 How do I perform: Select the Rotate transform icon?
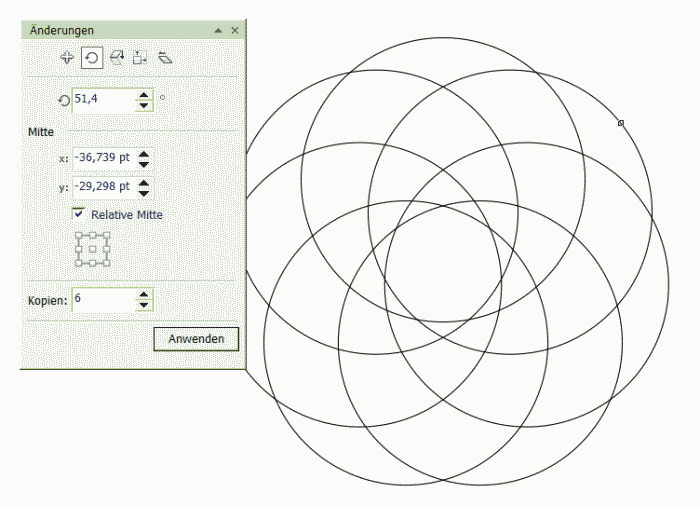click(92, 58)
